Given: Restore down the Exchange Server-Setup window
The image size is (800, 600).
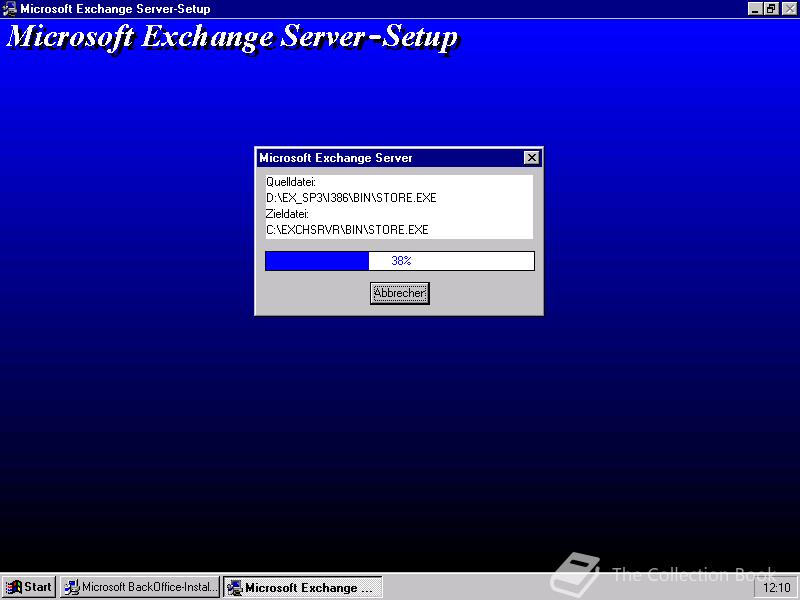Looking at the screenshot, I should (x=771, y=9).
